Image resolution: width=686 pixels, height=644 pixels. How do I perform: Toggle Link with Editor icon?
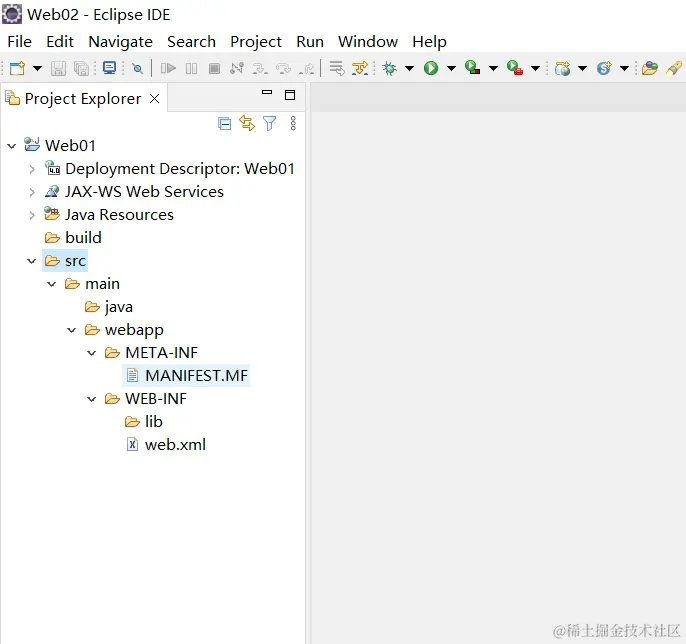point(247,123)
